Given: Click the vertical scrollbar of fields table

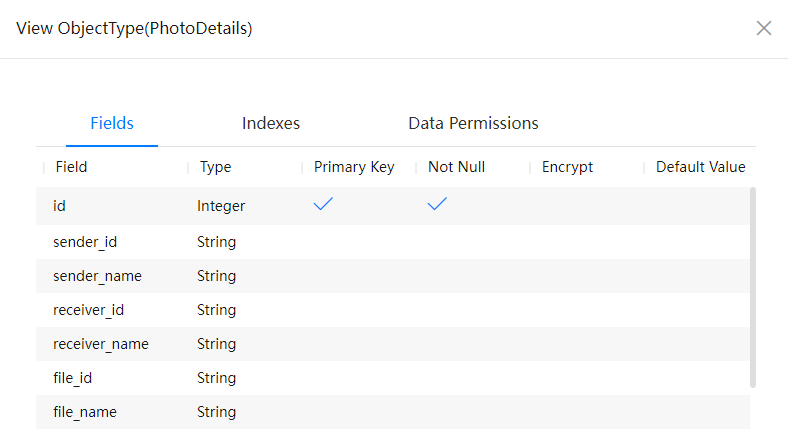Looking at the screenshot, I should [x=752, y=286].
